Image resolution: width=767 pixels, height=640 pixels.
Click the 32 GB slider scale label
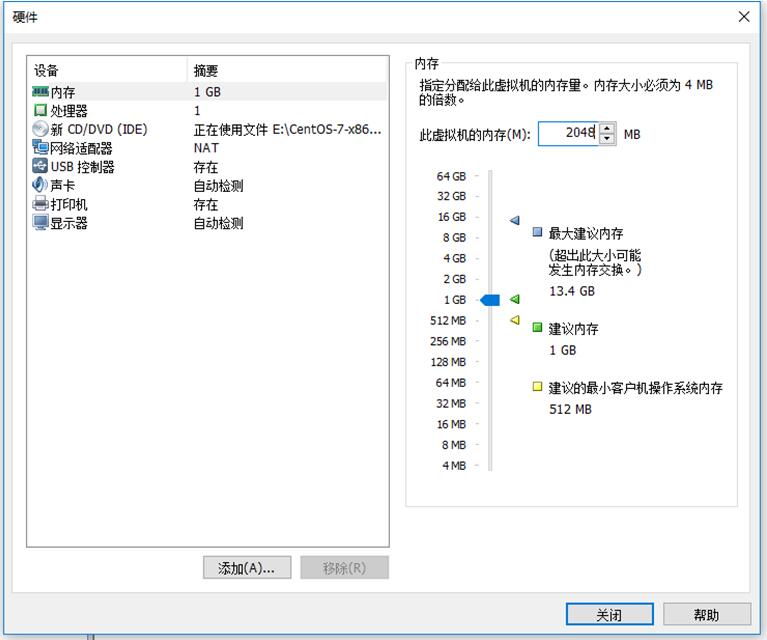click(451, 196)
